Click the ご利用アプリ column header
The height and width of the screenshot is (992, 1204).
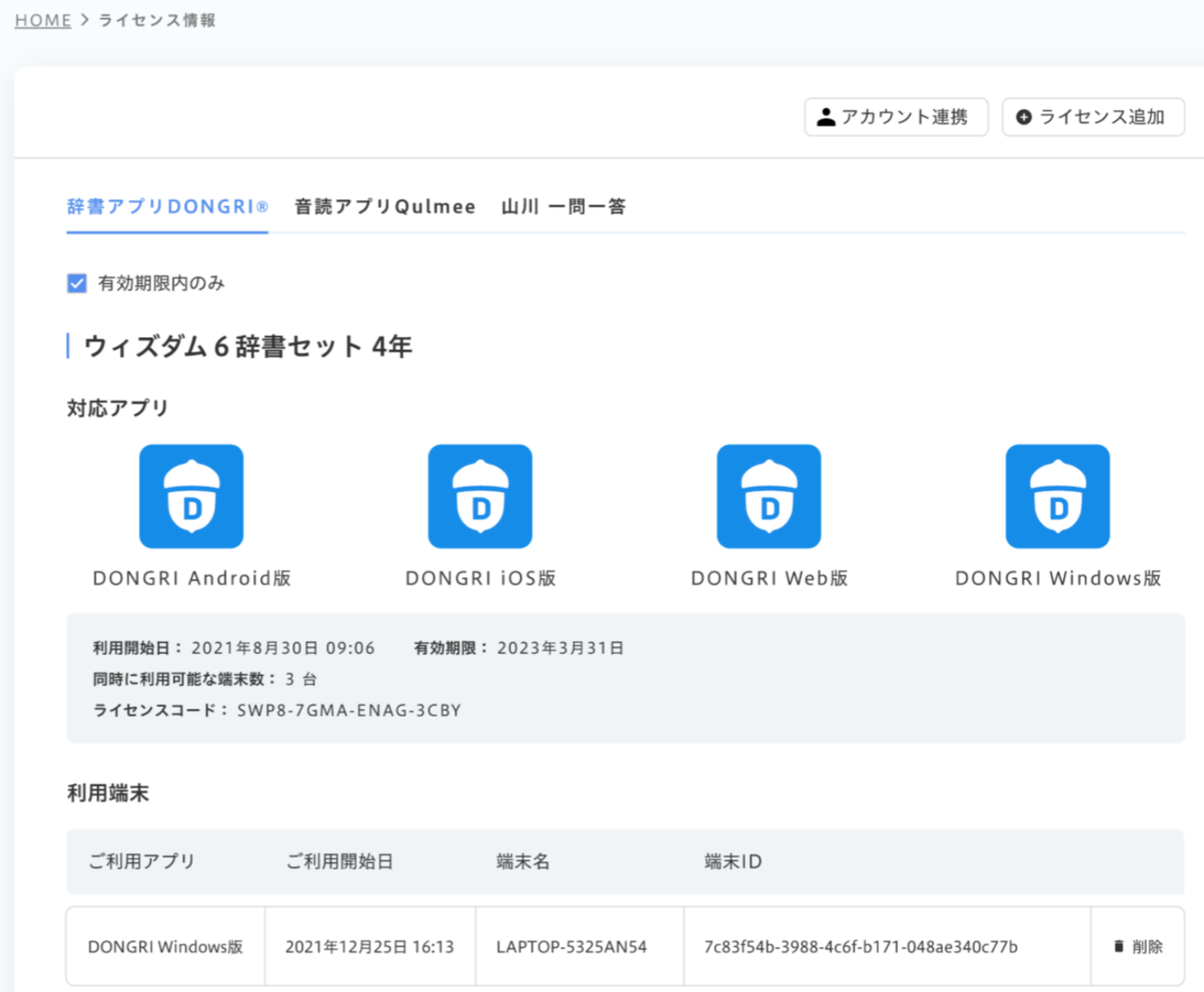point(141,861)
